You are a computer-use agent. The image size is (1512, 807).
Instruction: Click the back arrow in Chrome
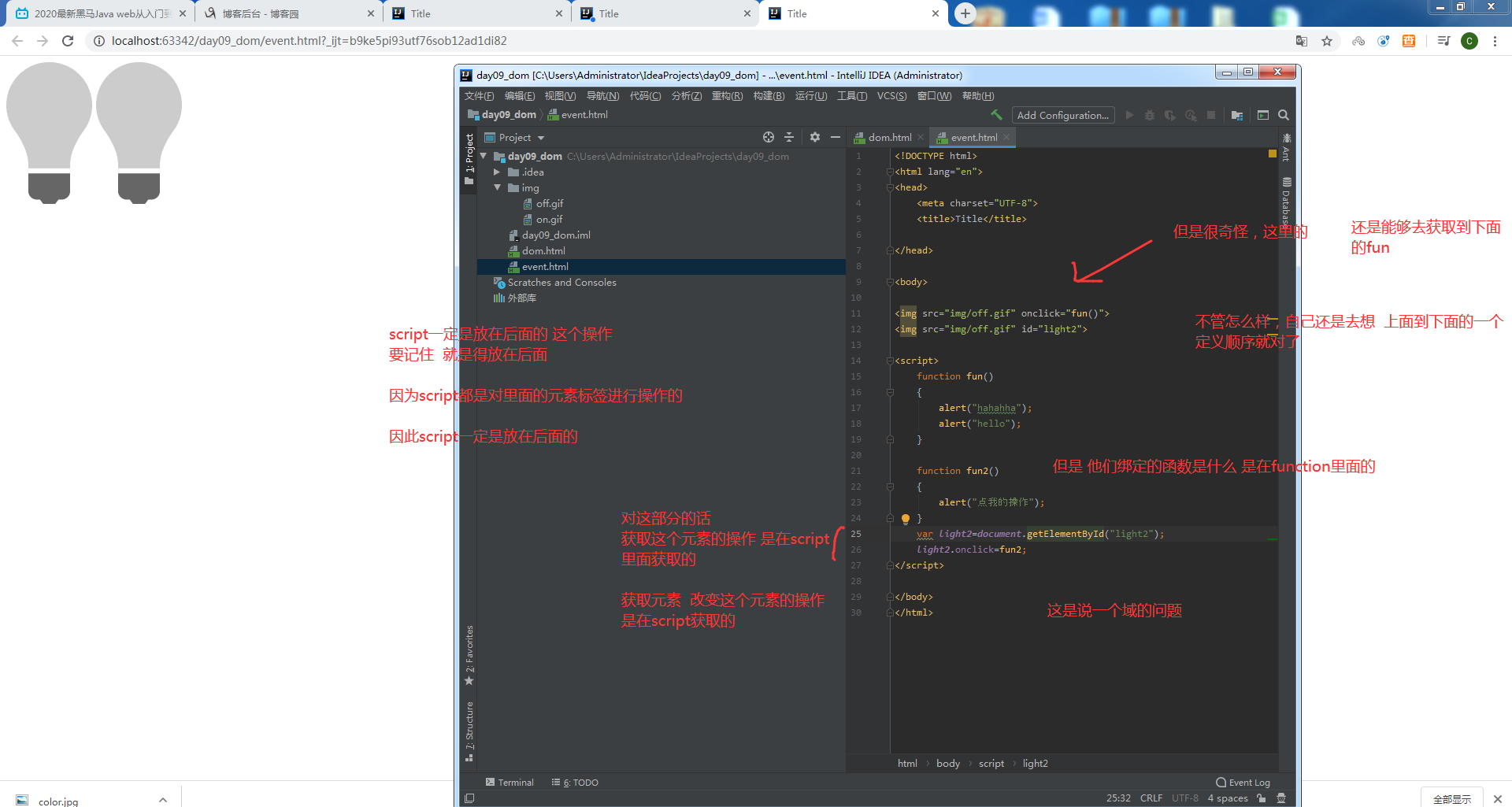pyautogui.click(x=17, y=41)
